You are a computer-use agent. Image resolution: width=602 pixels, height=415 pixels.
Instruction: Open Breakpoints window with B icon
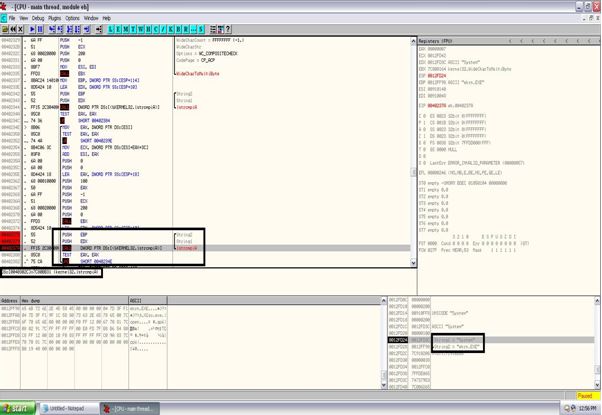tap(179, 29)
